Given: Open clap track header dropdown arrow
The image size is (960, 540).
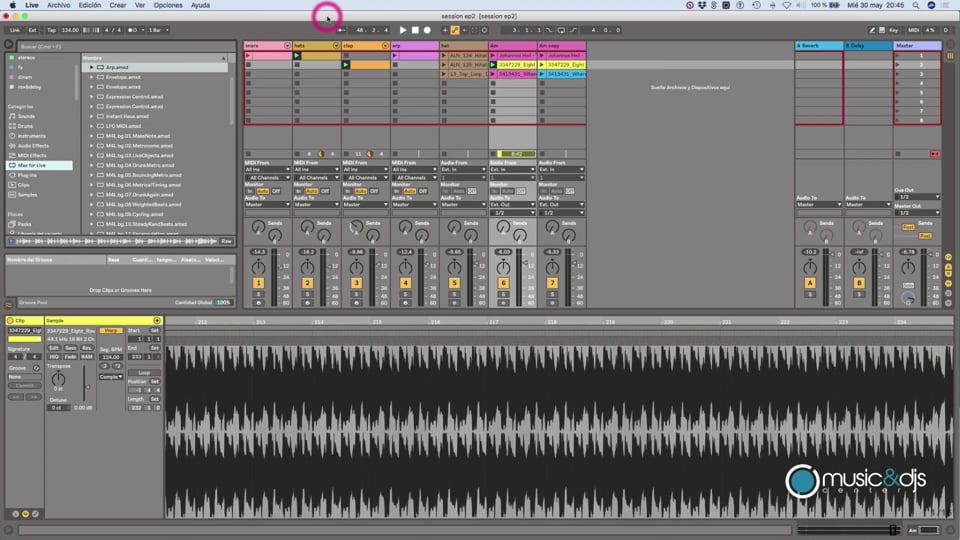Looking at the screenshot, I should coord(385,46).
